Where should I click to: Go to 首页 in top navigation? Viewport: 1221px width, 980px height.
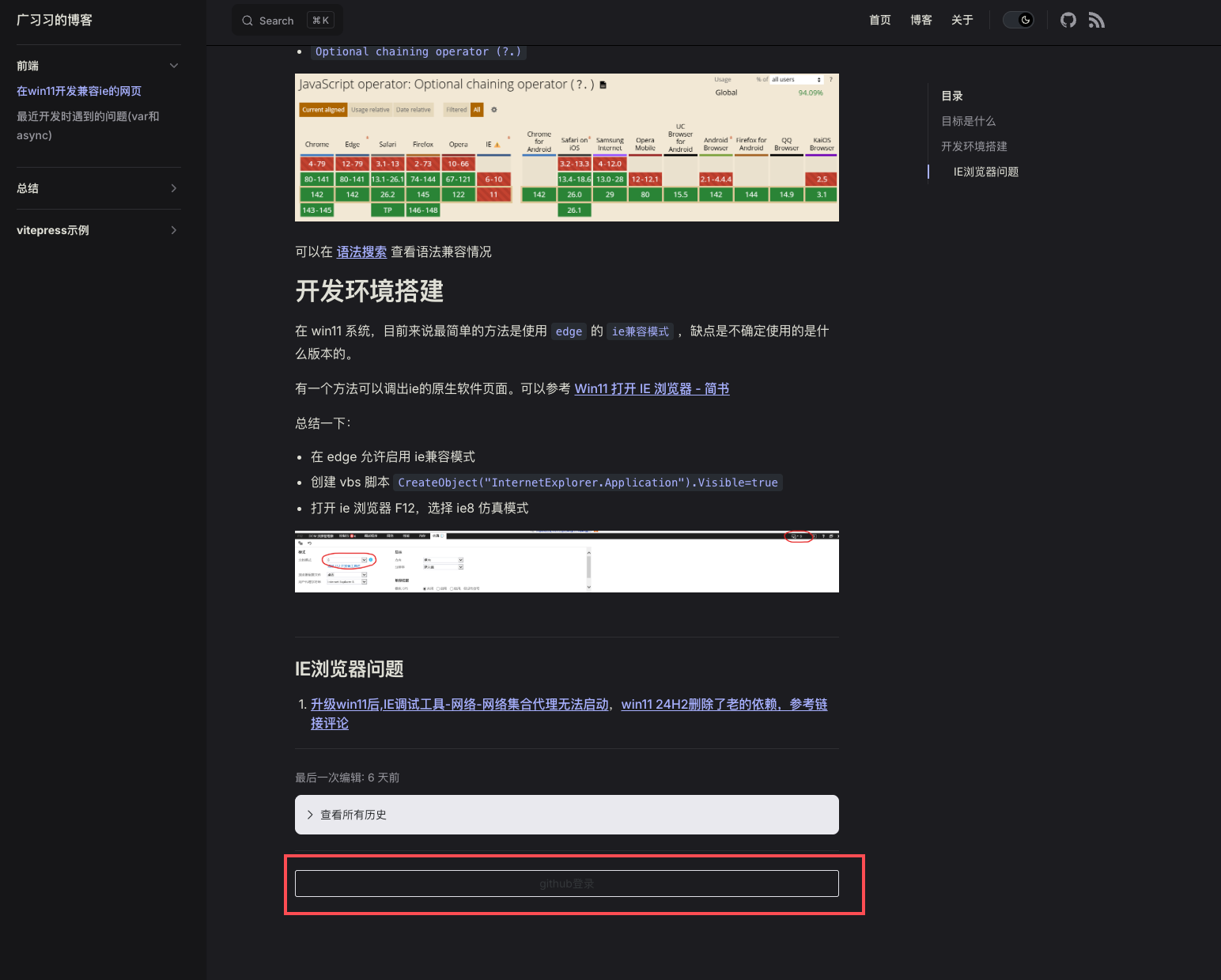coord(879,21)
